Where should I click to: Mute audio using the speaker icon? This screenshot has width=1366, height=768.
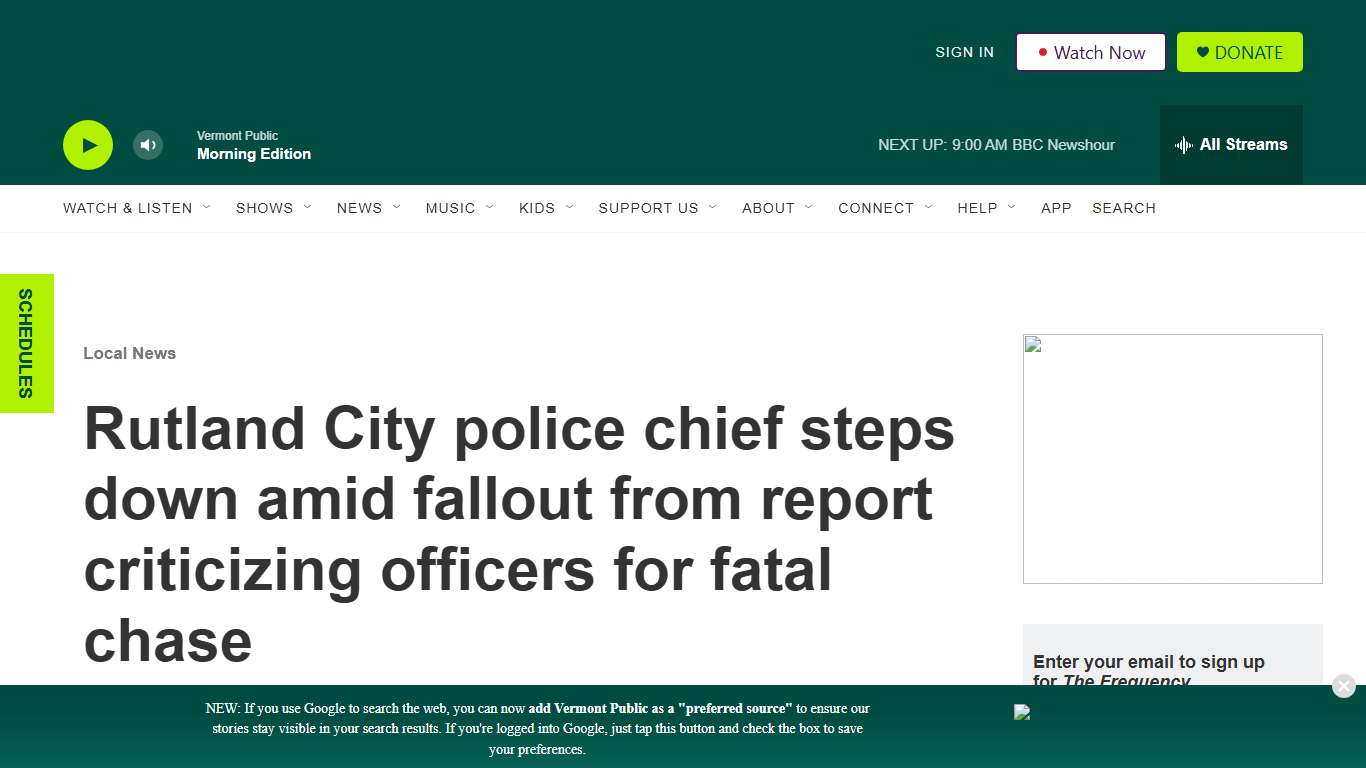pos(147,144)
